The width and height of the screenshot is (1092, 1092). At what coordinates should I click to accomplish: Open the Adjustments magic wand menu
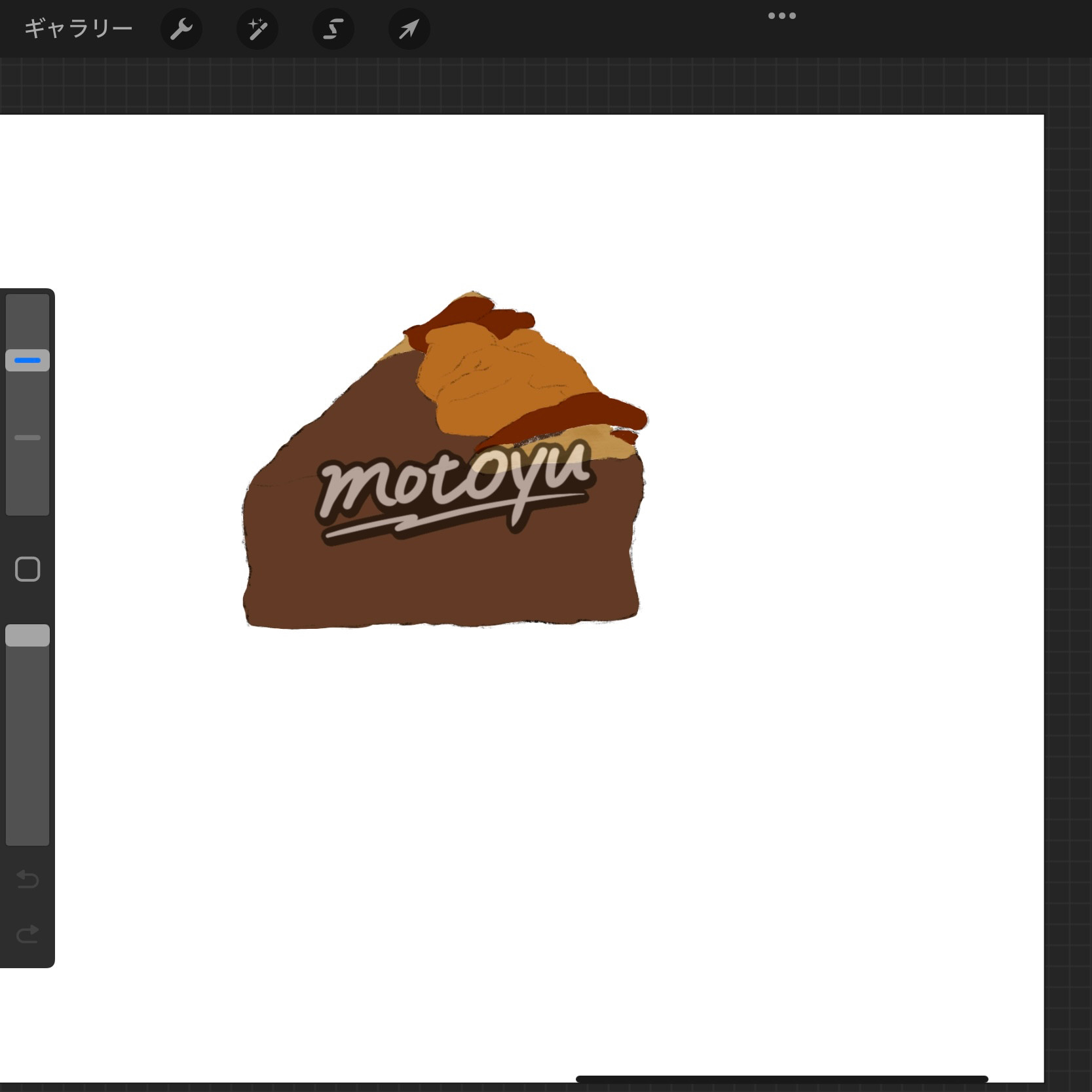click(257, 29)
